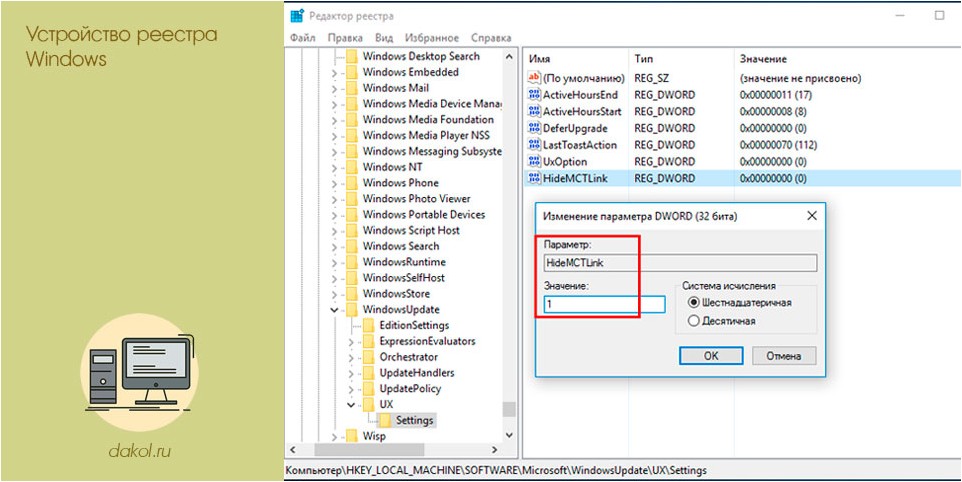This screenshot has height=482, width=962.
Task: Expand the Windows Mail tree node
Action: pos(334,89)
